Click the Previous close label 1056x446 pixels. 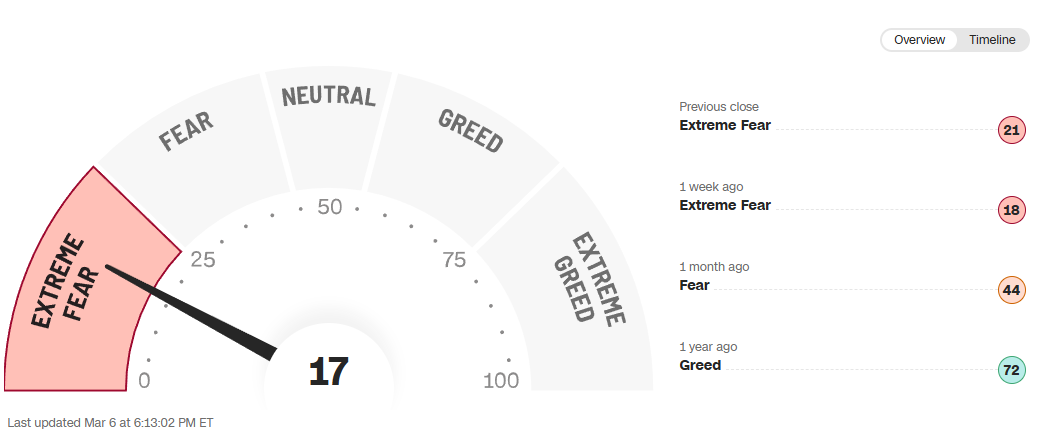pos(718,107)
